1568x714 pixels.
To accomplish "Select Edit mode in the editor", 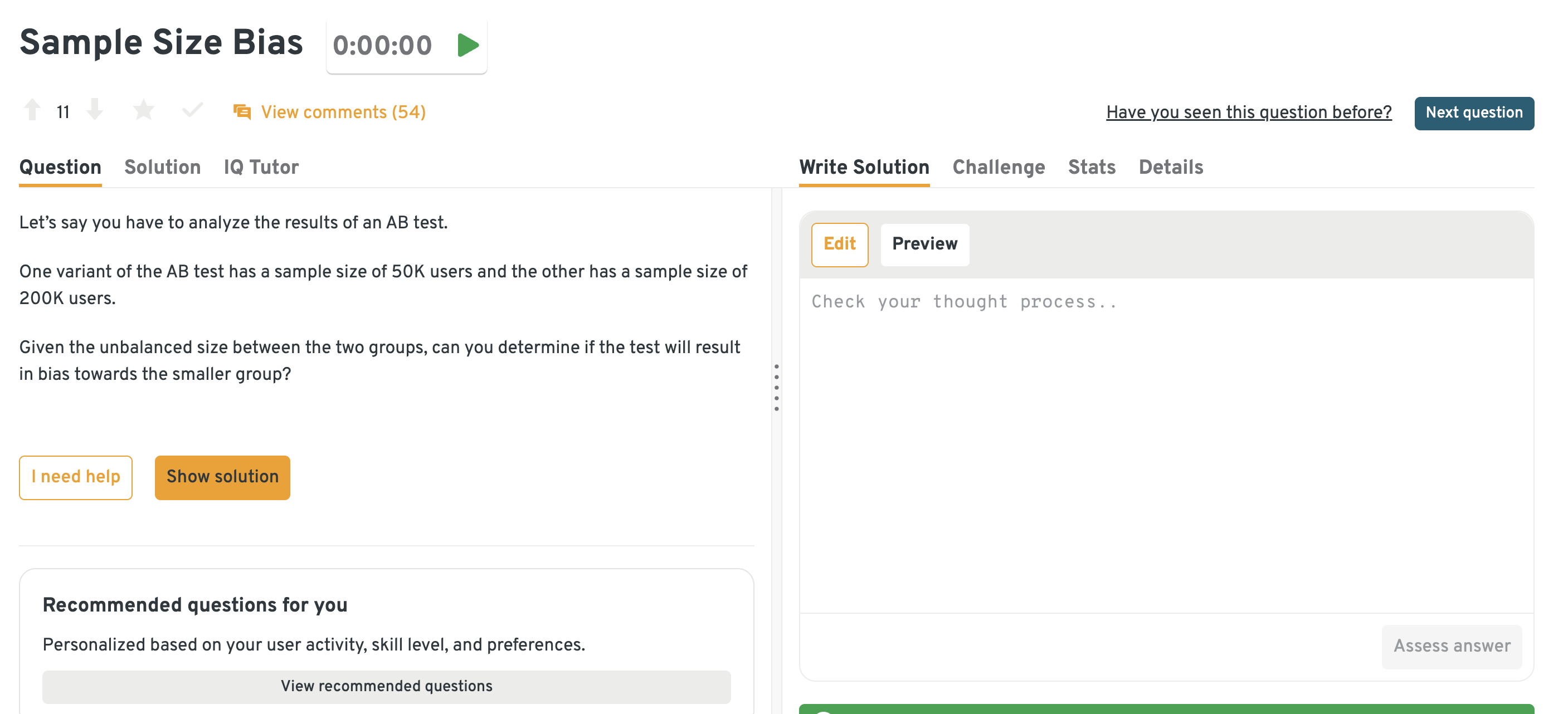I will [x=839, y=244].
